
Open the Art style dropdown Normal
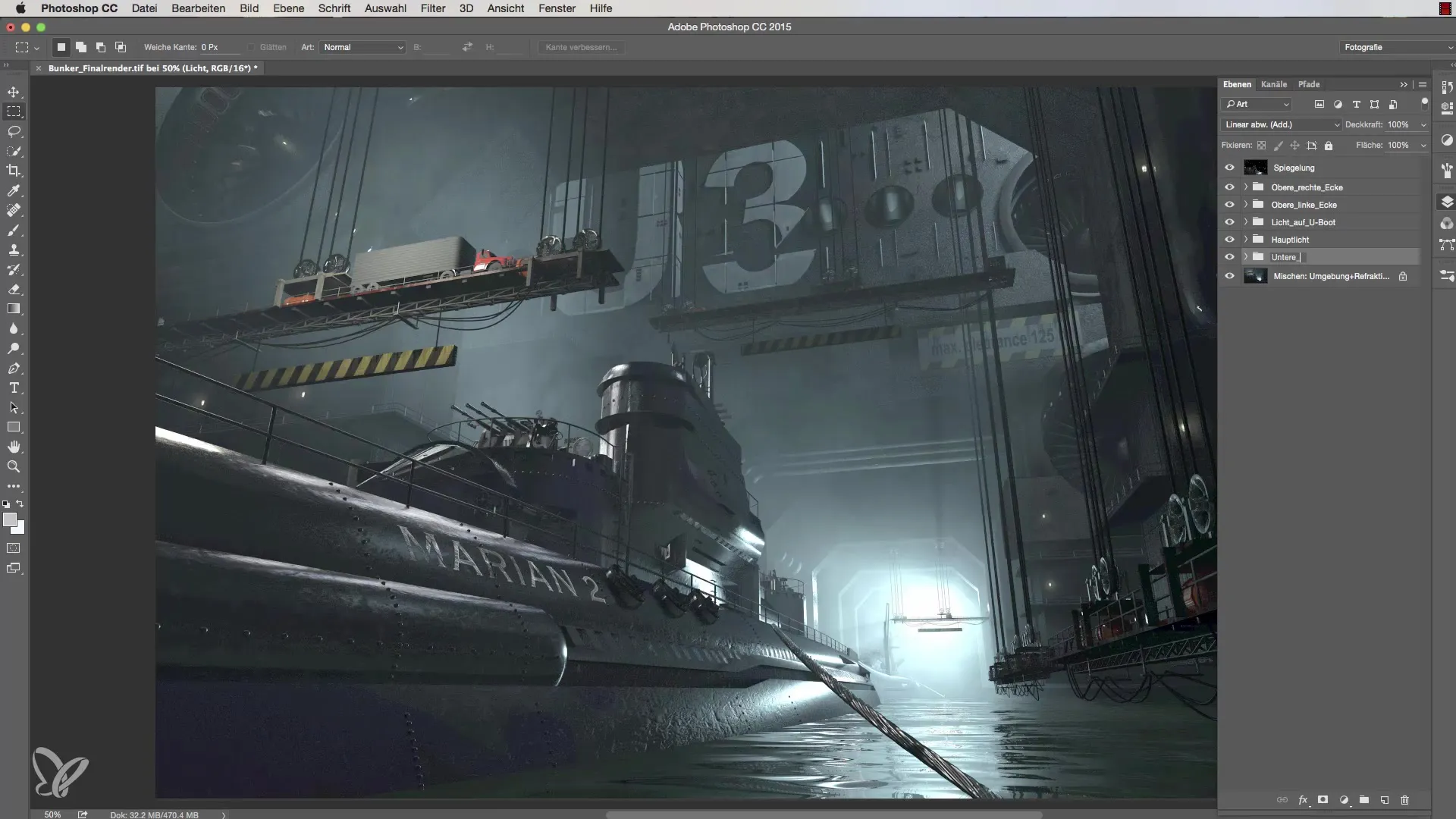point(362,47)
